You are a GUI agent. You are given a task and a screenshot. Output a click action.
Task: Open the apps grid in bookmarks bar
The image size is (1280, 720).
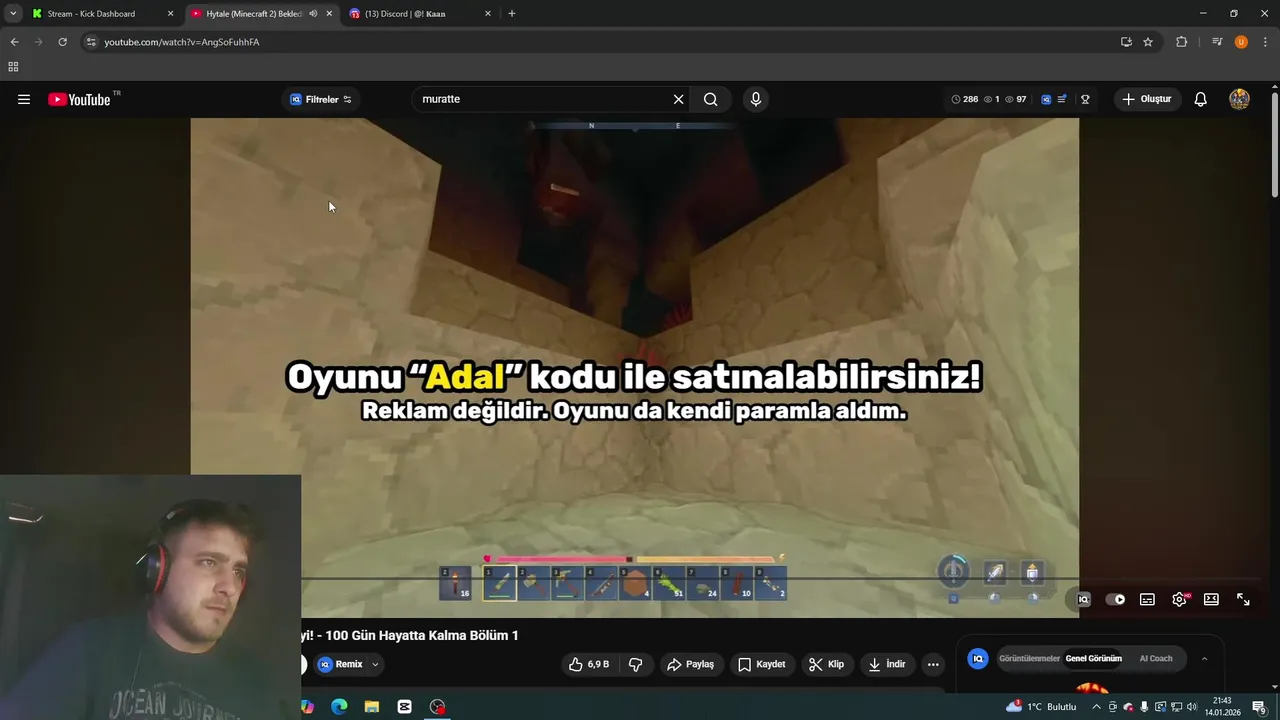pos(13,67)
